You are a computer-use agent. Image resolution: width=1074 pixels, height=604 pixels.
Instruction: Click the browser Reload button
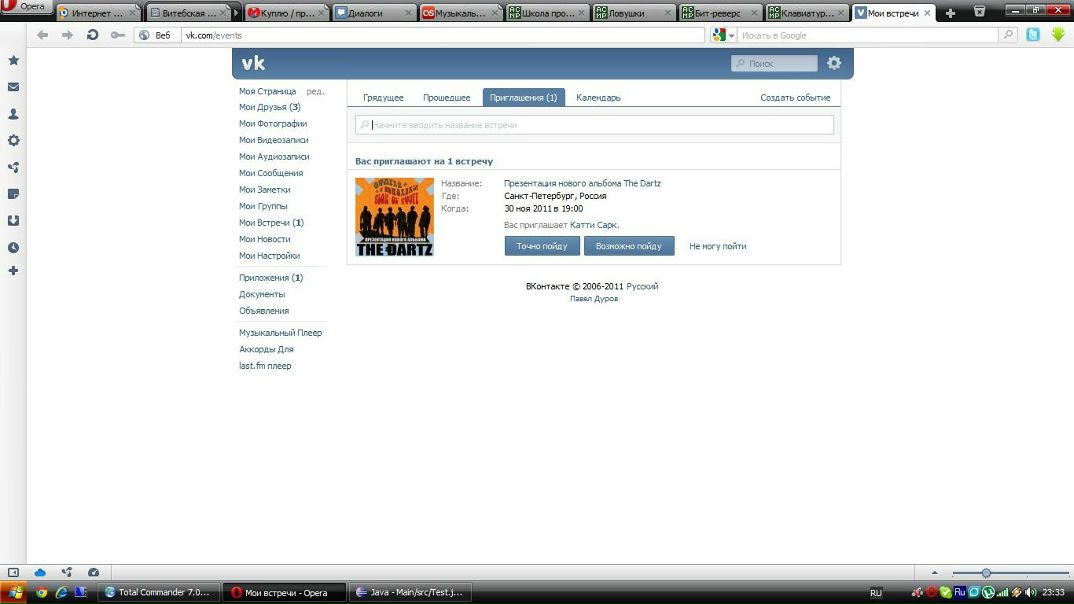92,35
